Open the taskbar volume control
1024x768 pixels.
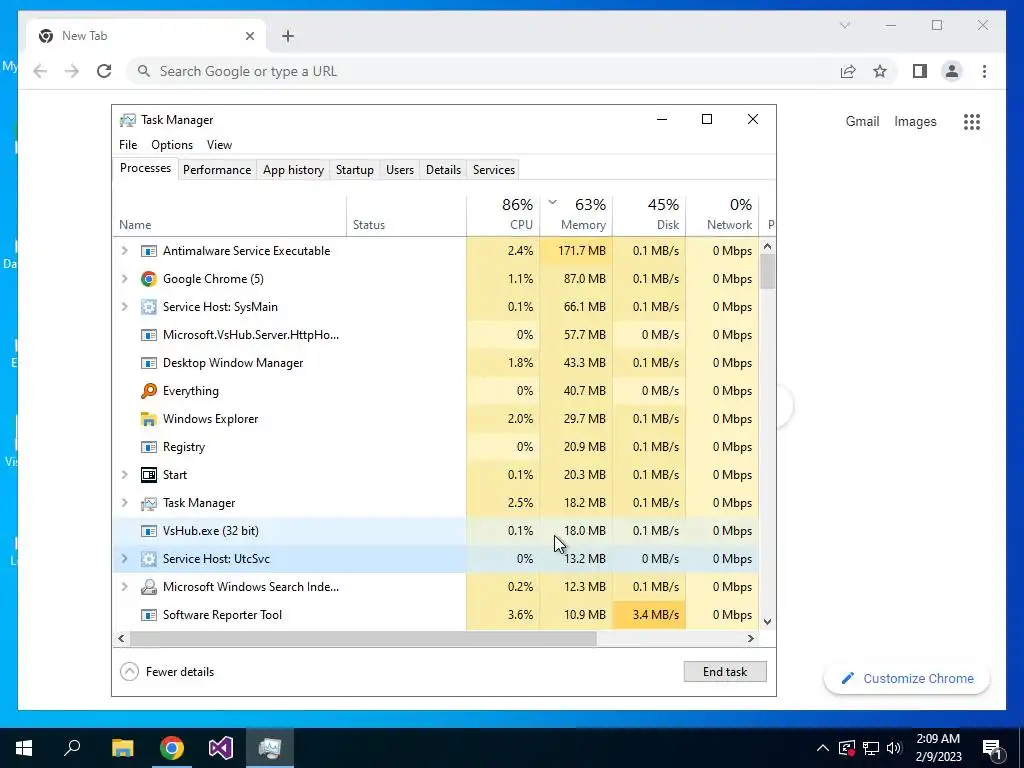pos(894,748)
